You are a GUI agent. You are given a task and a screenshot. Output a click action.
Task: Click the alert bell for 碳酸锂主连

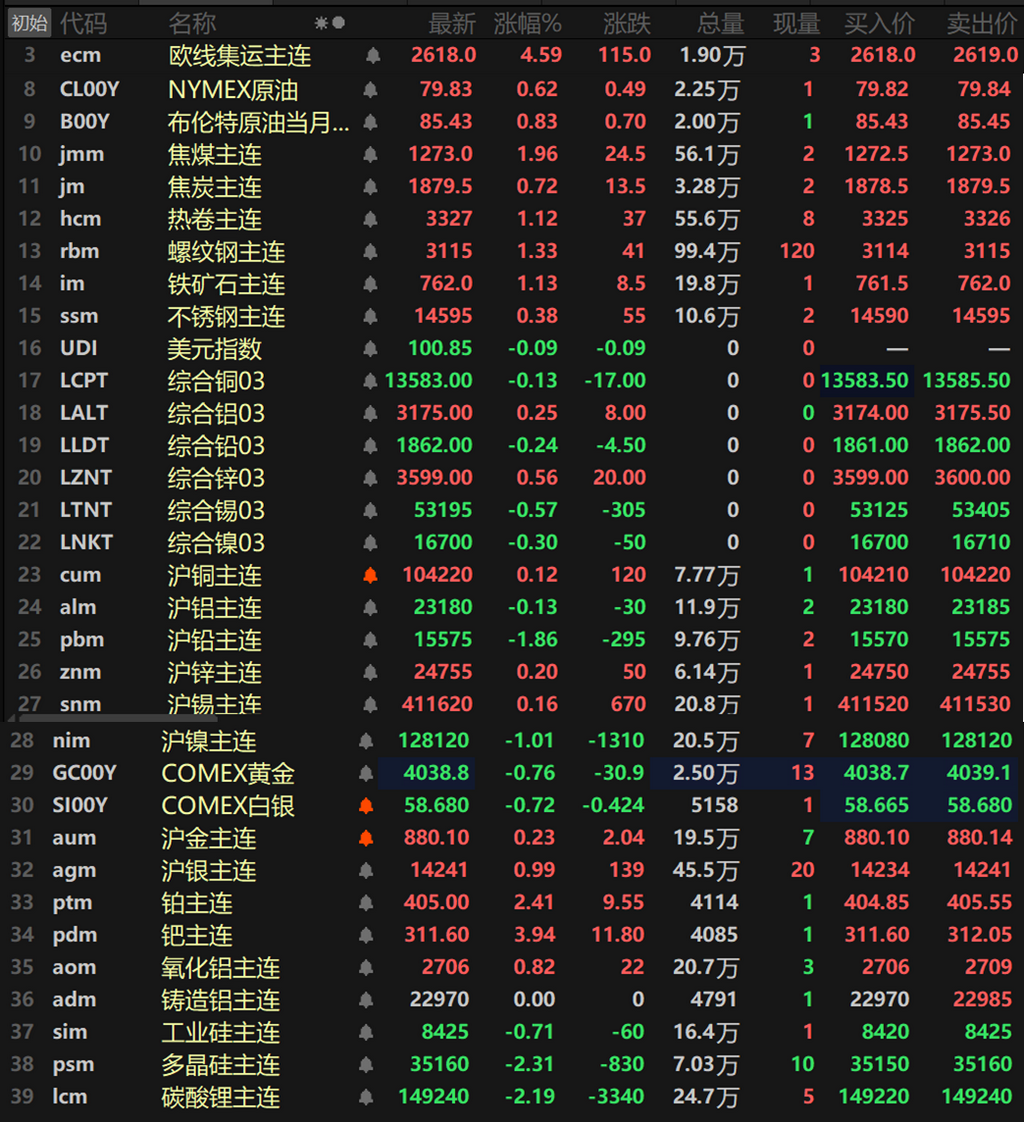tap(366, 1097)
